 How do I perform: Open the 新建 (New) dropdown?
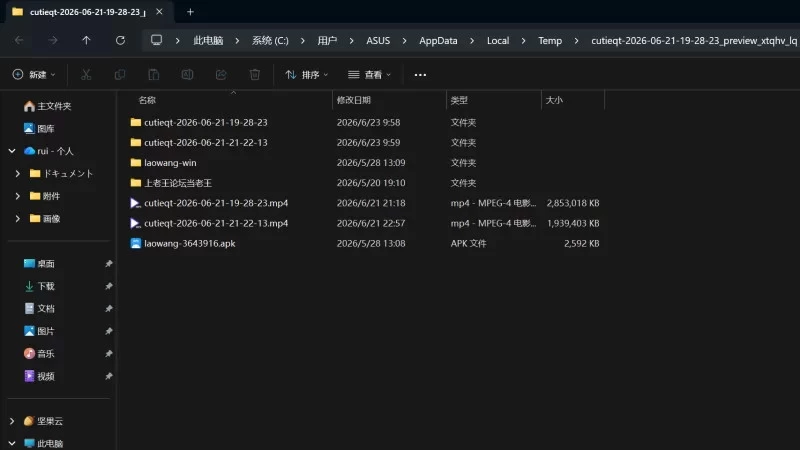tap(34, 74)
